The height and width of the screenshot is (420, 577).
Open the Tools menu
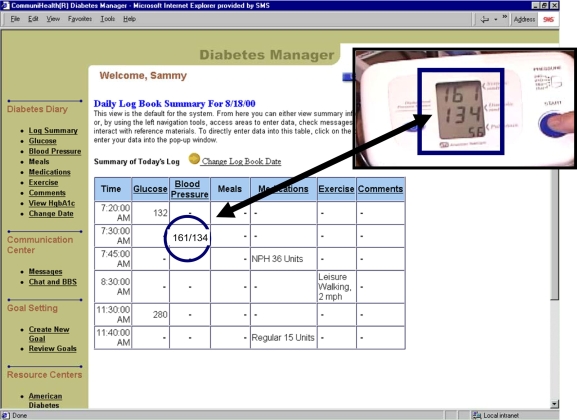108,19
